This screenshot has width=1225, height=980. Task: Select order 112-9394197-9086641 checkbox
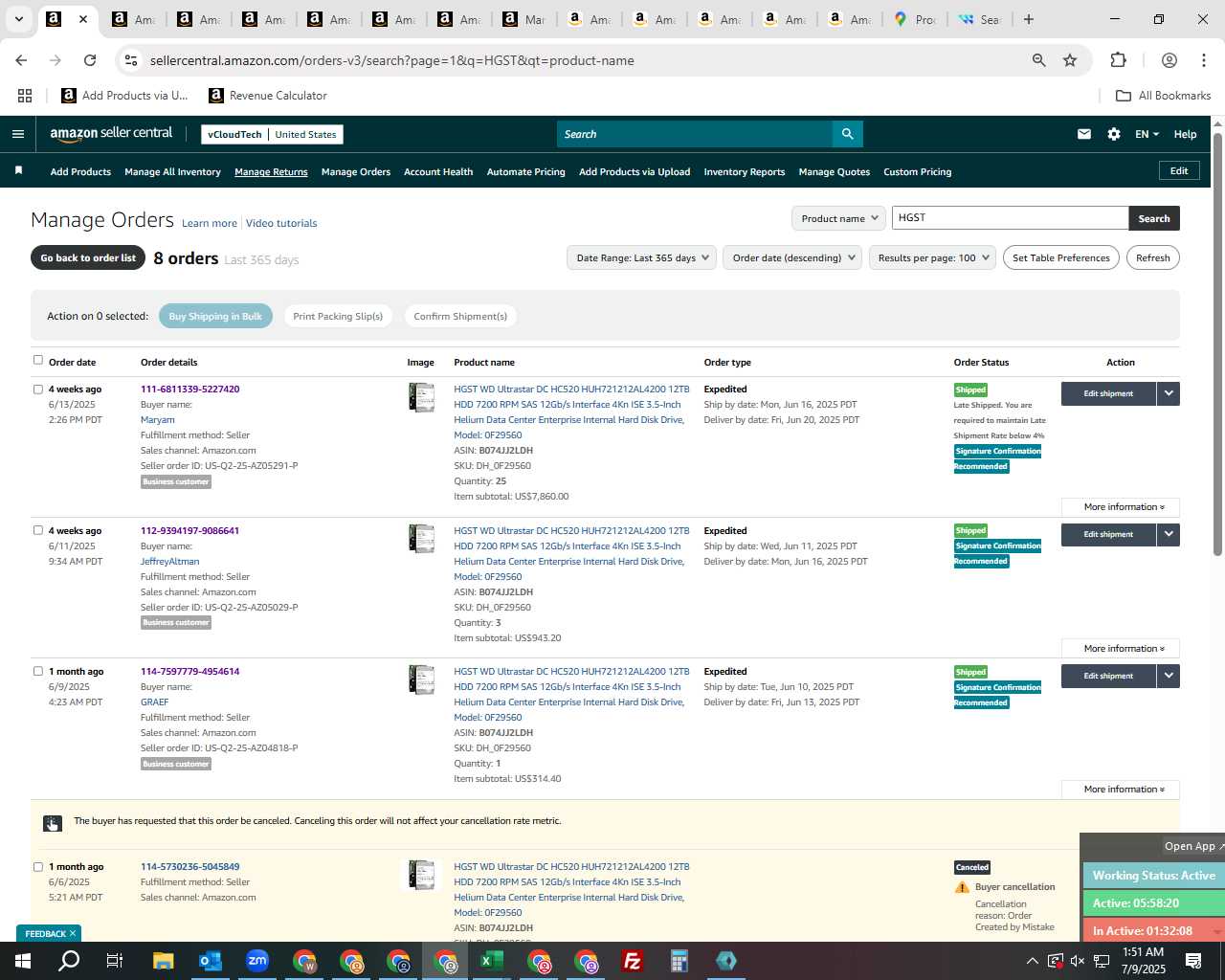[38, 530]
